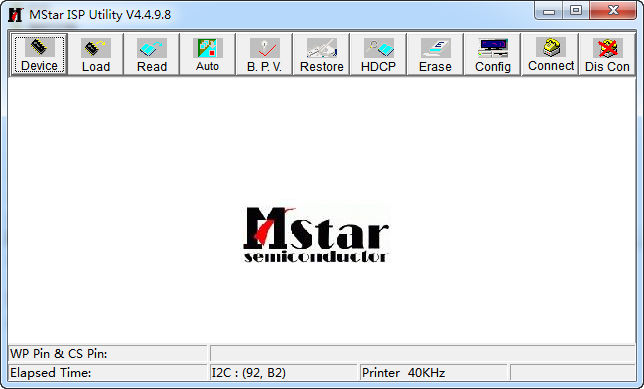Select the Erase flash tool

435,54
